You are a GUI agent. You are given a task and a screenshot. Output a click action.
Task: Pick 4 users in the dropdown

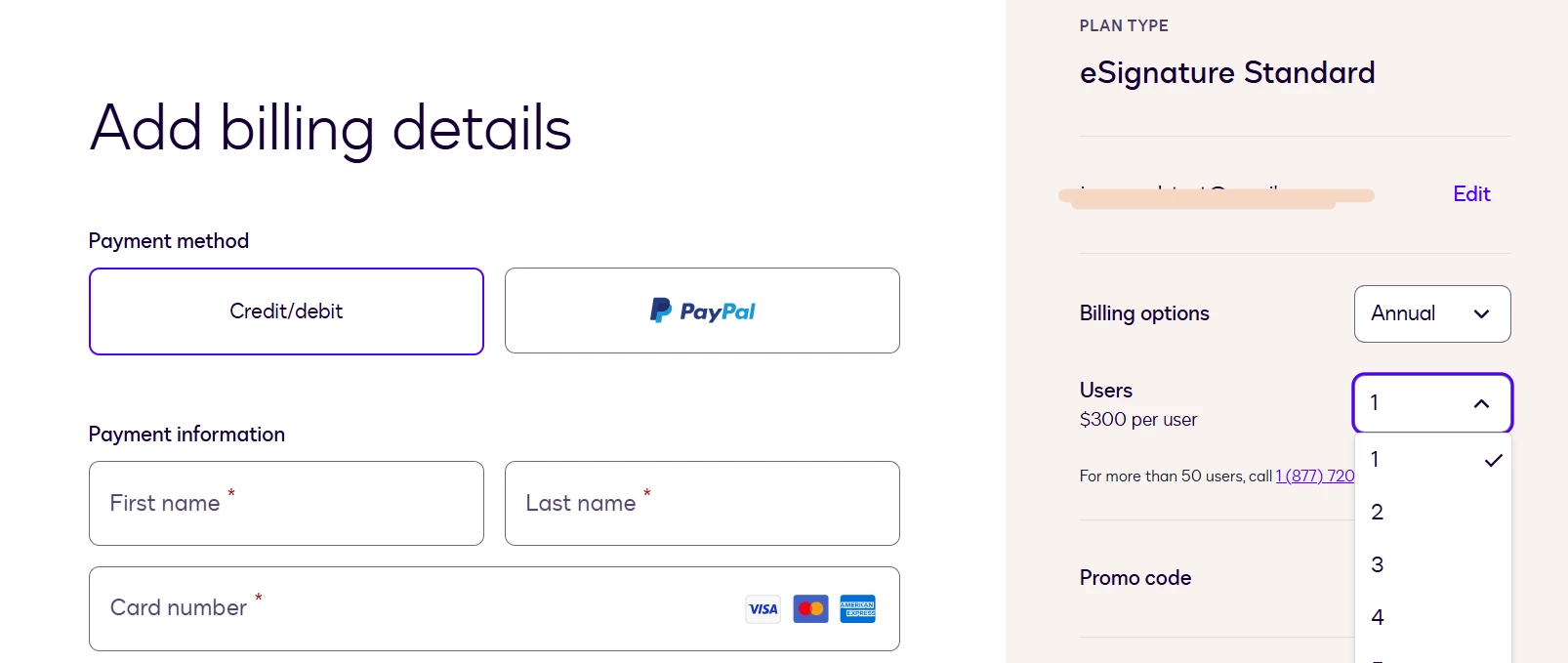click(1432, 617)
